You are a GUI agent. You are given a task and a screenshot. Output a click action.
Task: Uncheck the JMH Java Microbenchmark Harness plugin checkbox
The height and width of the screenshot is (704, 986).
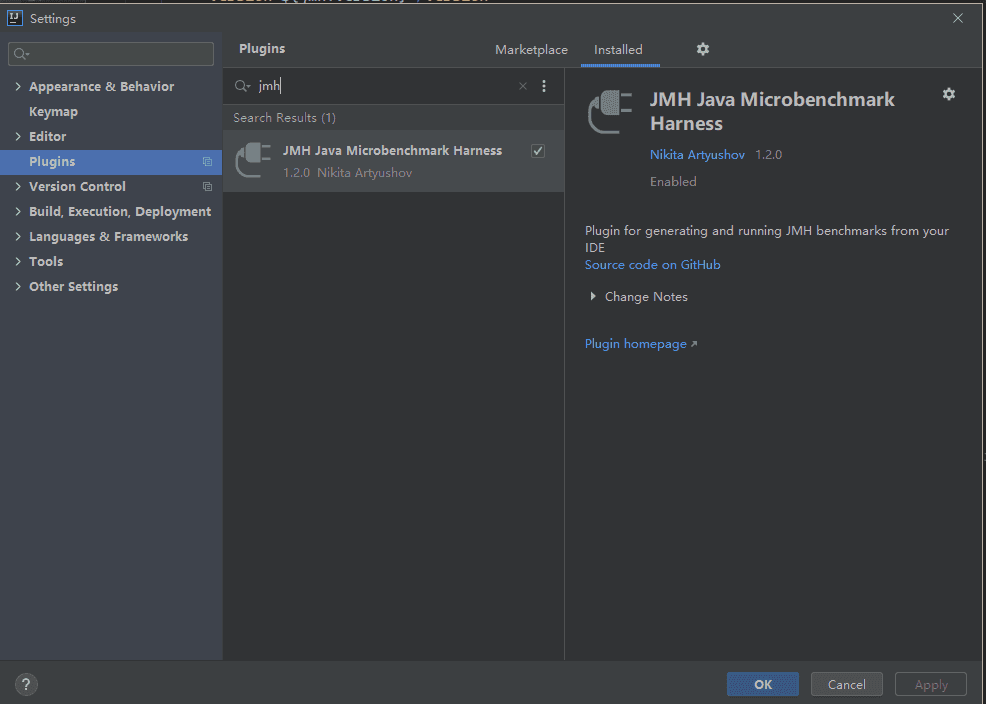point(538,151)
